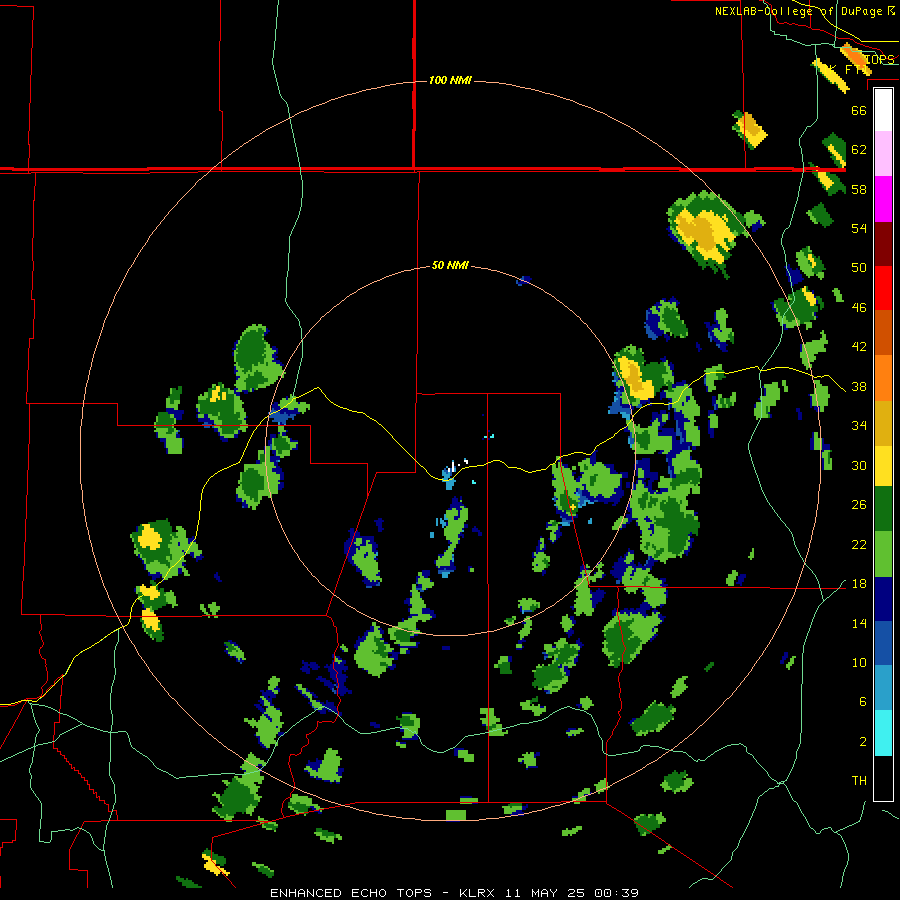Image resolution: width=900 pixels, height=900 pixels.
Task: Click the legend value '30'
Action: coord(859,465)
